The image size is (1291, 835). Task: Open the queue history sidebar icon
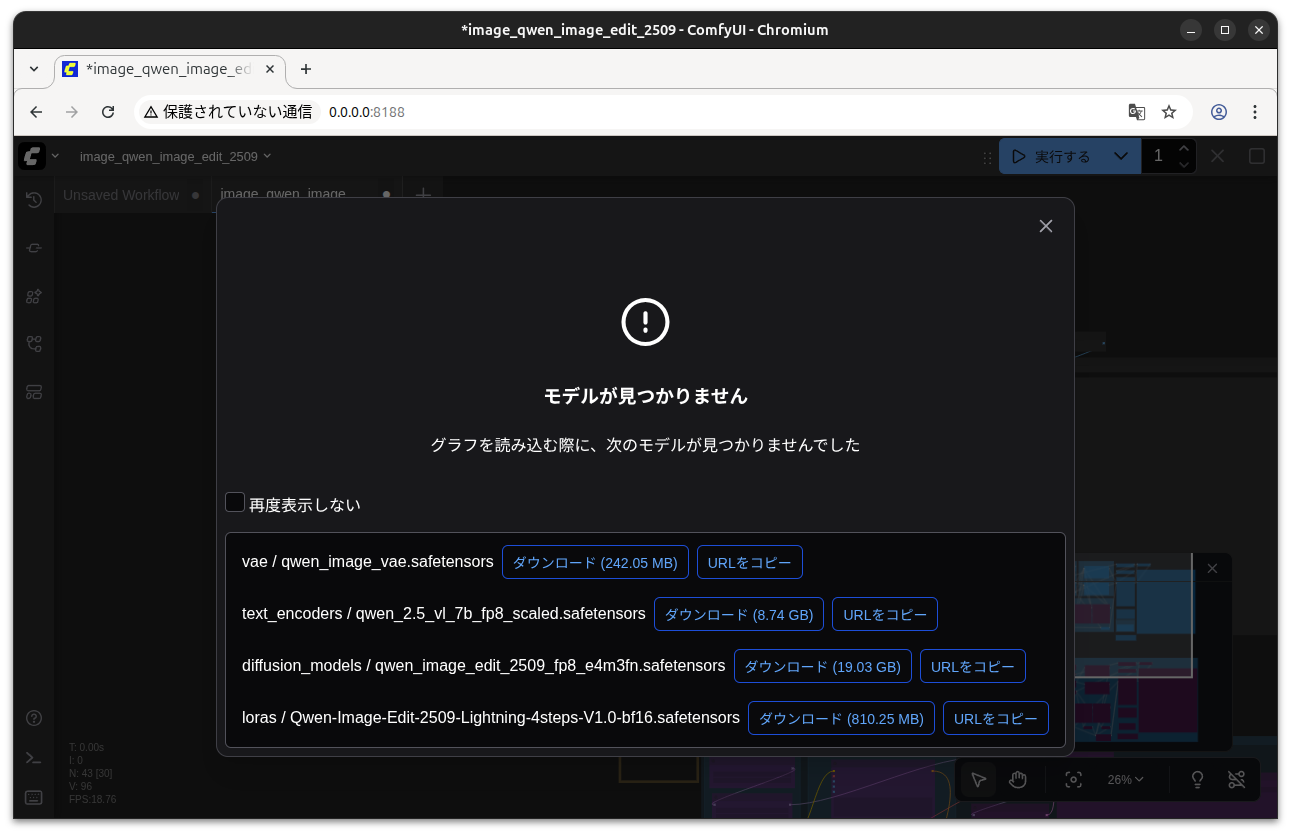tap(34, 200)
